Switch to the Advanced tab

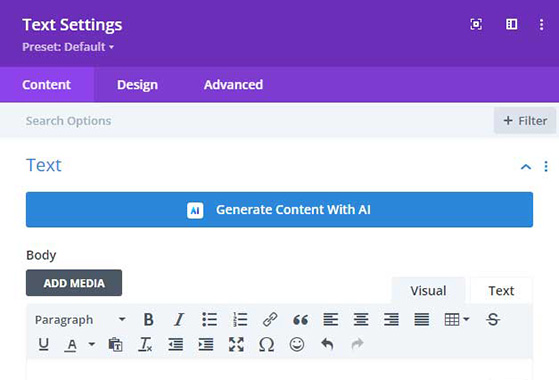click(x=233, y=84)
